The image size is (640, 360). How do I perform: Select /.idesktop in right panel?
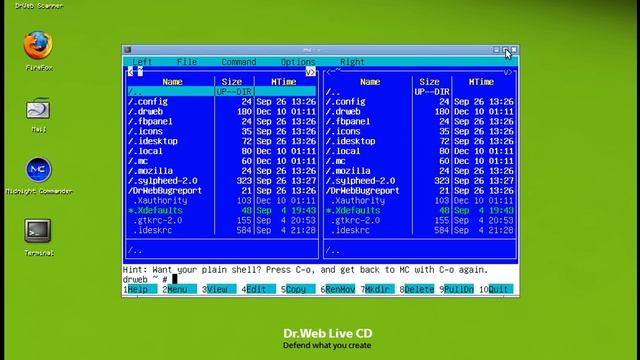[x=420, y=141]
